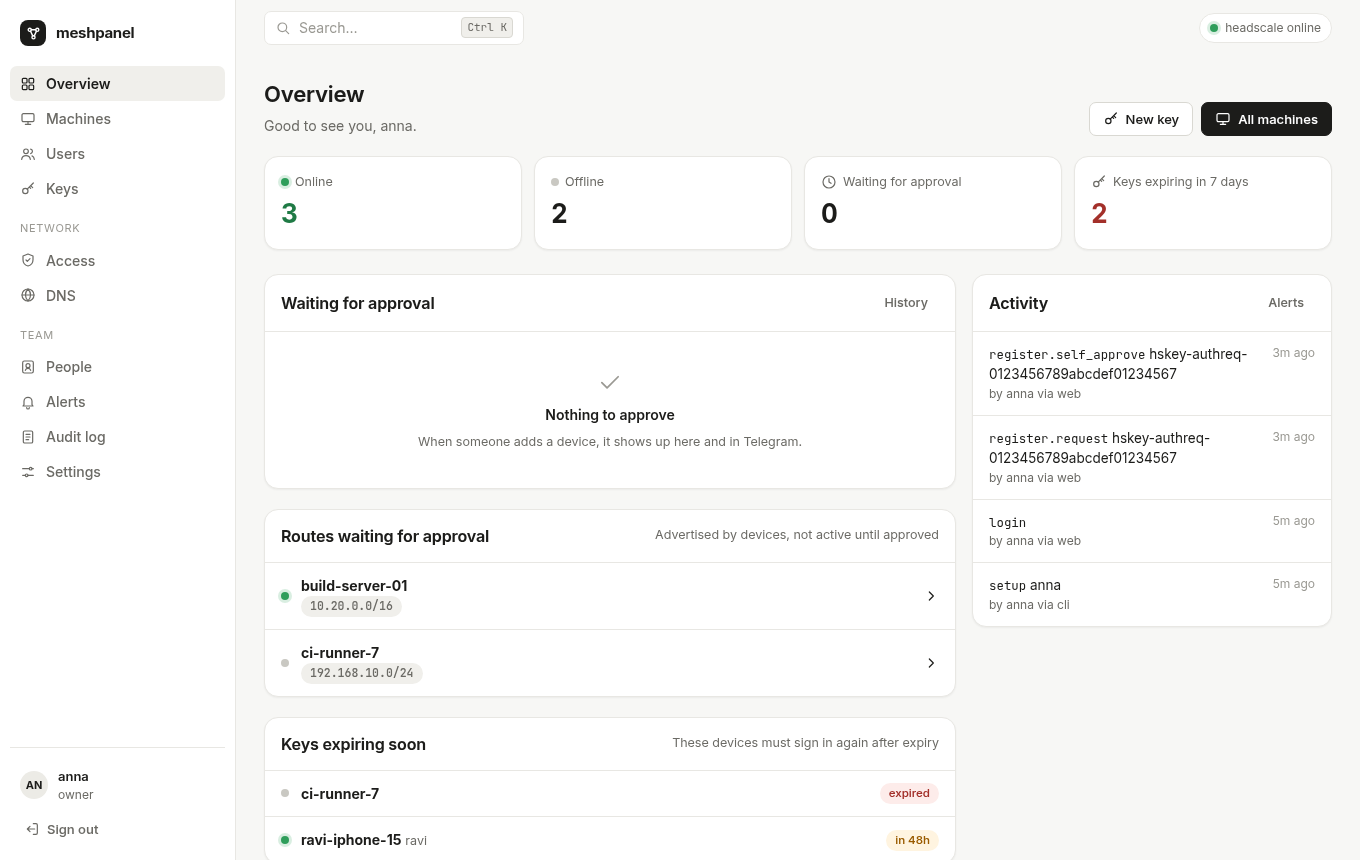Viewport: 1360px width, 860px height.
Task: Focus the Search input field
Action: (394, 28)
